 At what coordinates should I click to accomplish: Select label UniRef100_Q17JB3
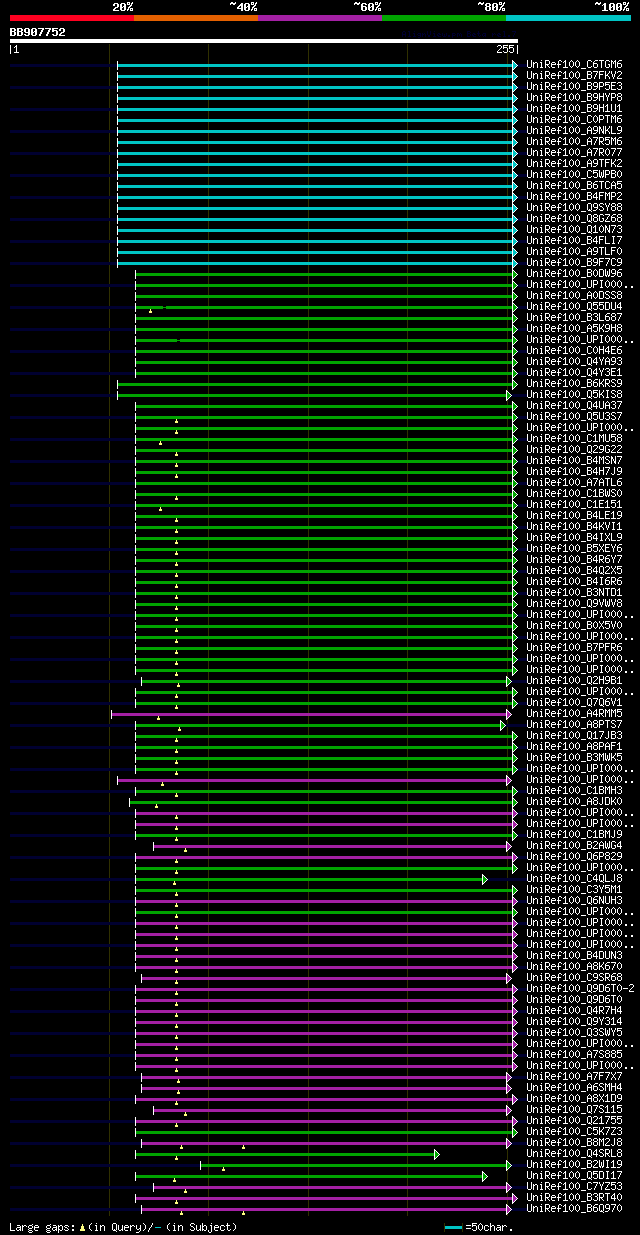(x=574, y=735)
